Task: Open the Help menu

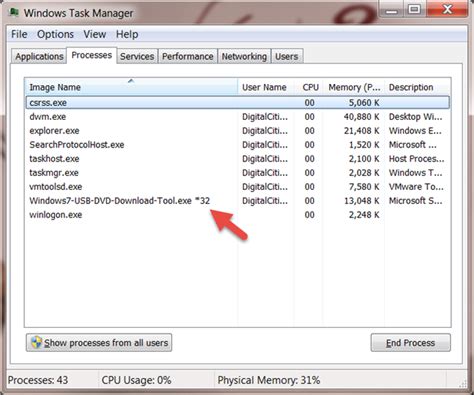Action: 127,34
